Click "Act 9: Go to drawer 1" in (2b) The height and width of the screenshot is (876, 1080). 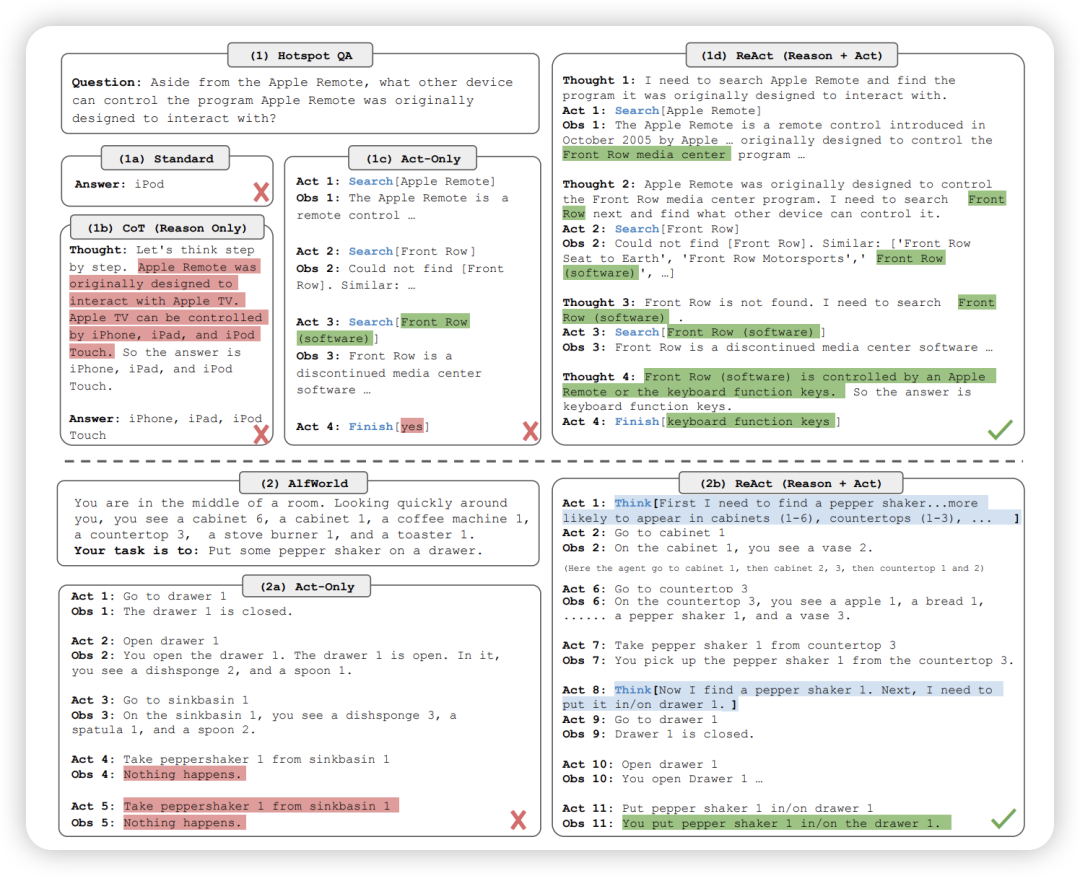point(640,720)
